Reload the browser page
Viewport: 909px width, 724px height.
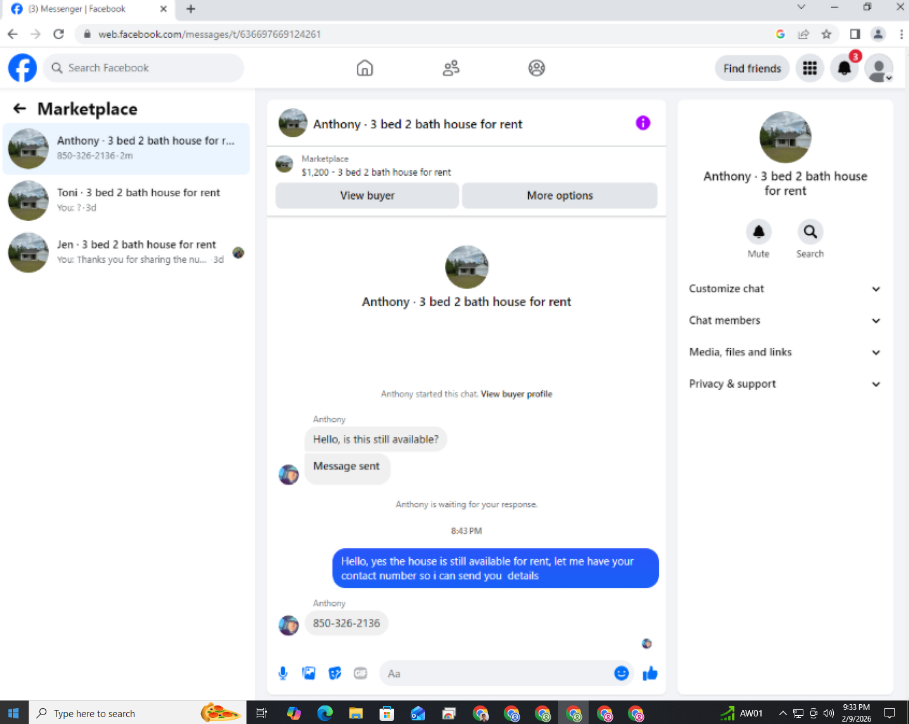59,34
